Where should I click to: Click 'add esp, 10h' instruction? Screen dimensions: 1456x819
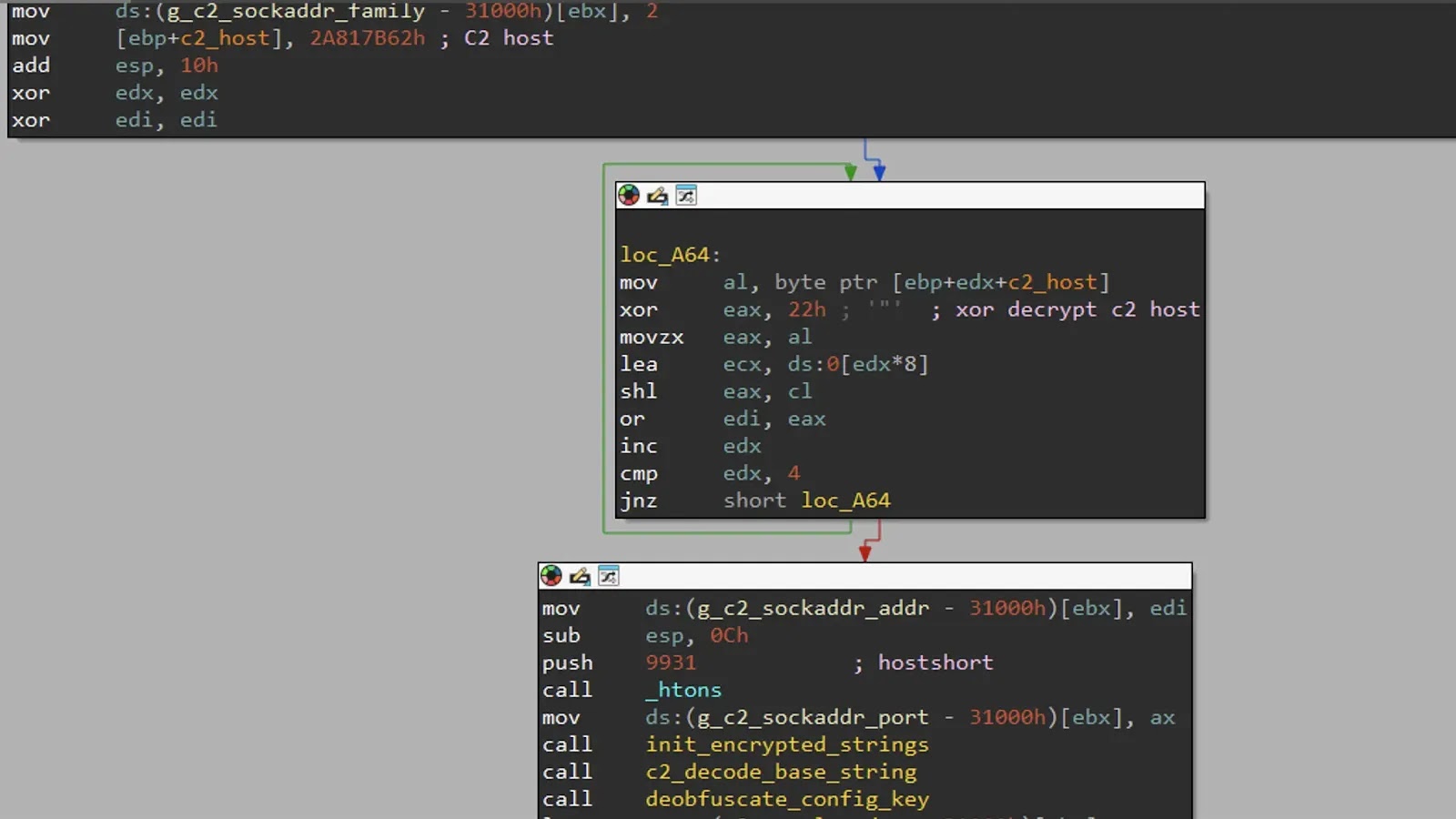(115, 66)
